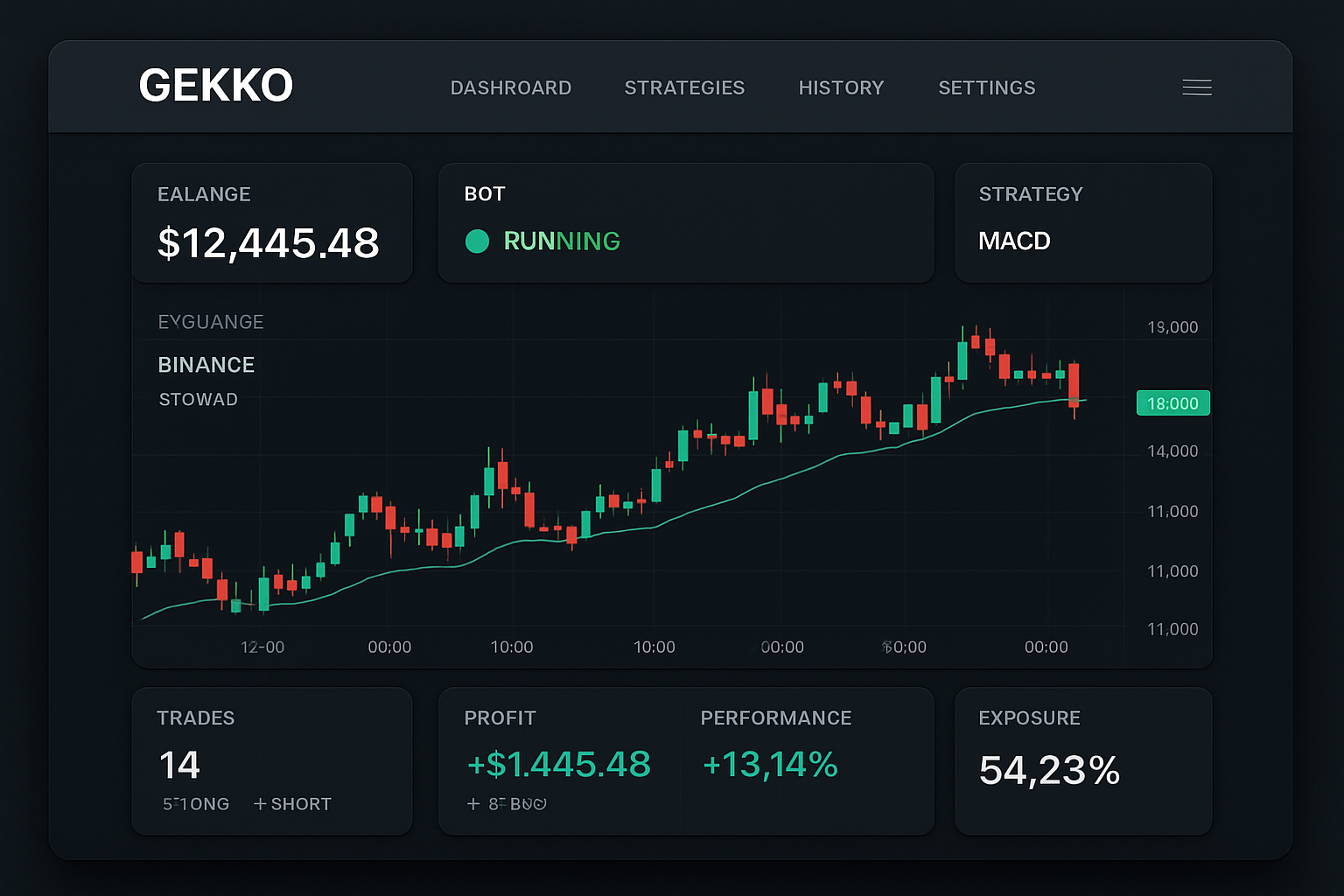Click the BOT status card
The image size is (1344, 896).
pyautogui.click(x=686, y=223)
